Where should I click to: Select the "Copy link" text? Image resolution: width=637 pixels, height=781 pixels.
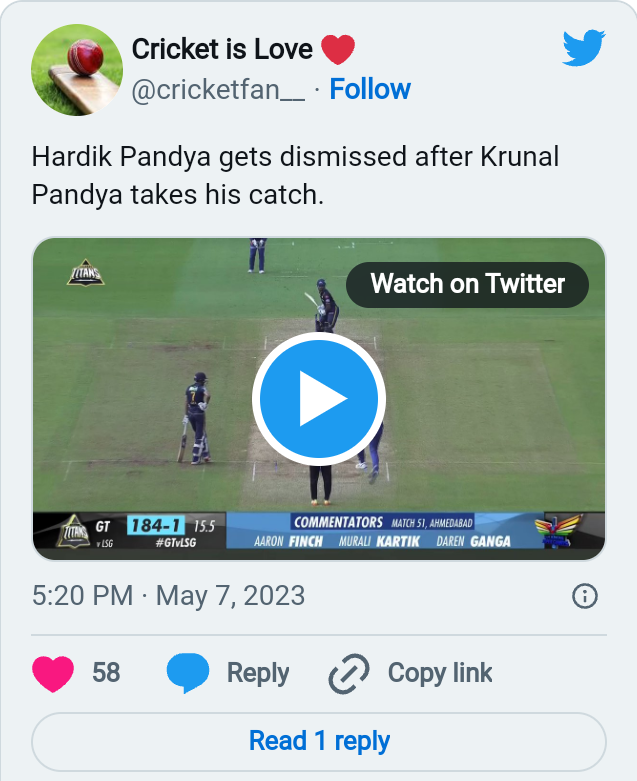point(439,673)
